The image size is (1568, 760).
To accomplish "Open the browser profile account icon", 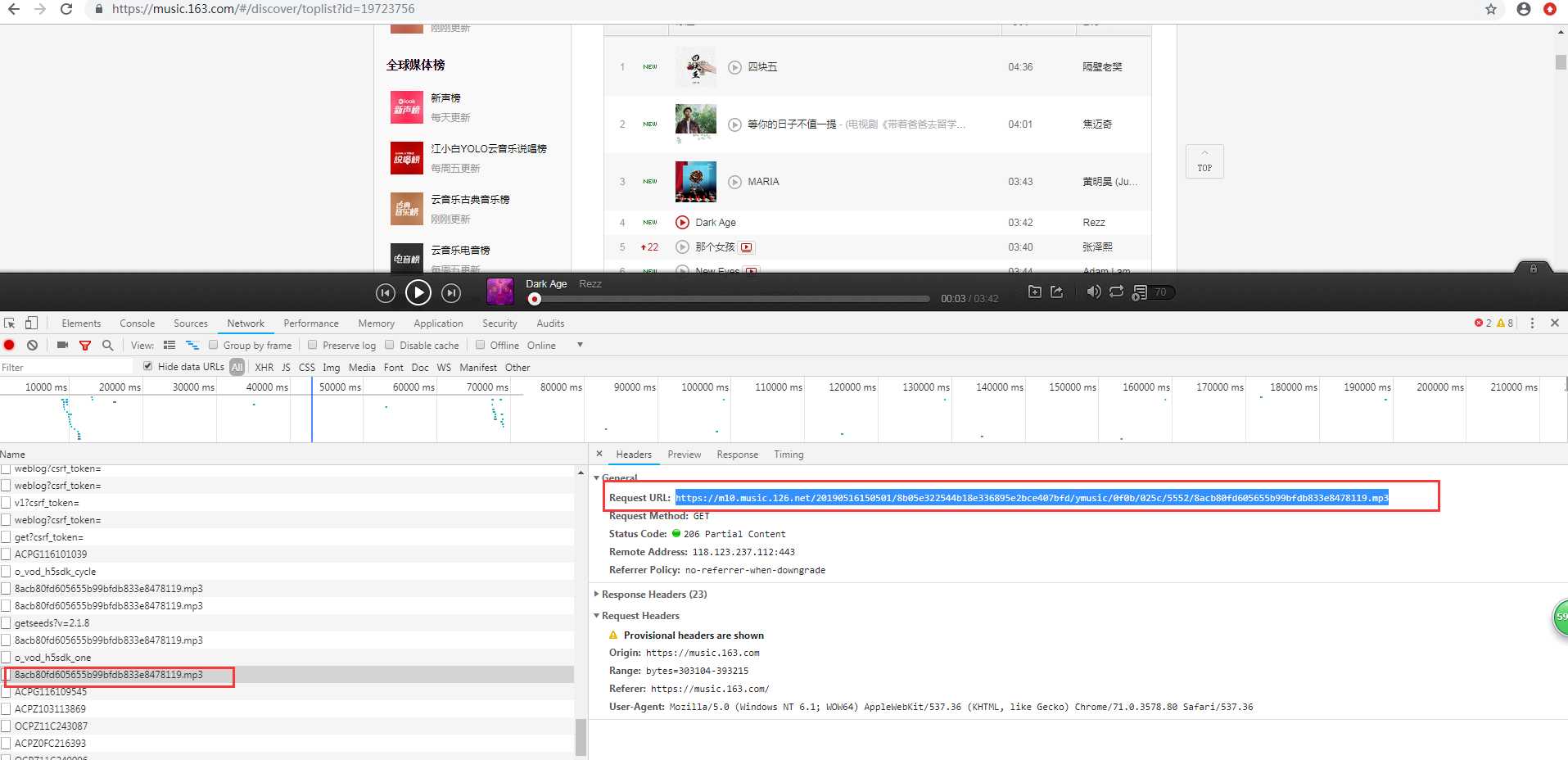I will (1524, 9).
